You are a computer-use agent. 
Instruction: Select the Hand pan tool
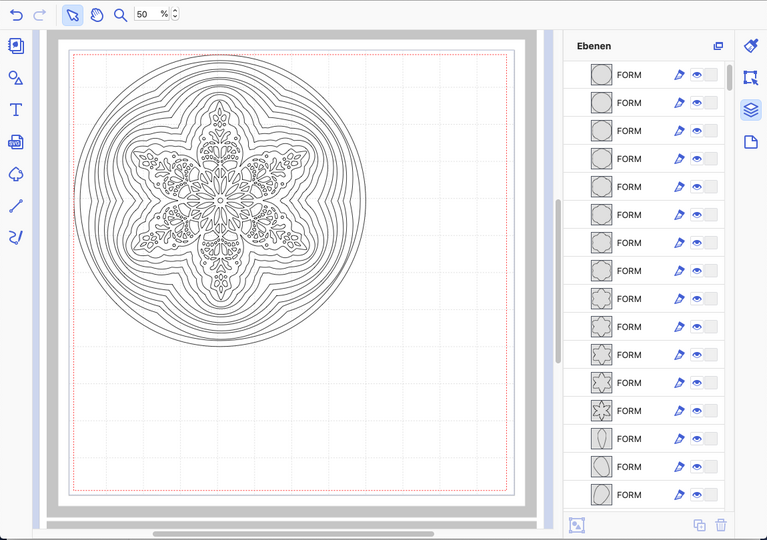coord(97,15)
